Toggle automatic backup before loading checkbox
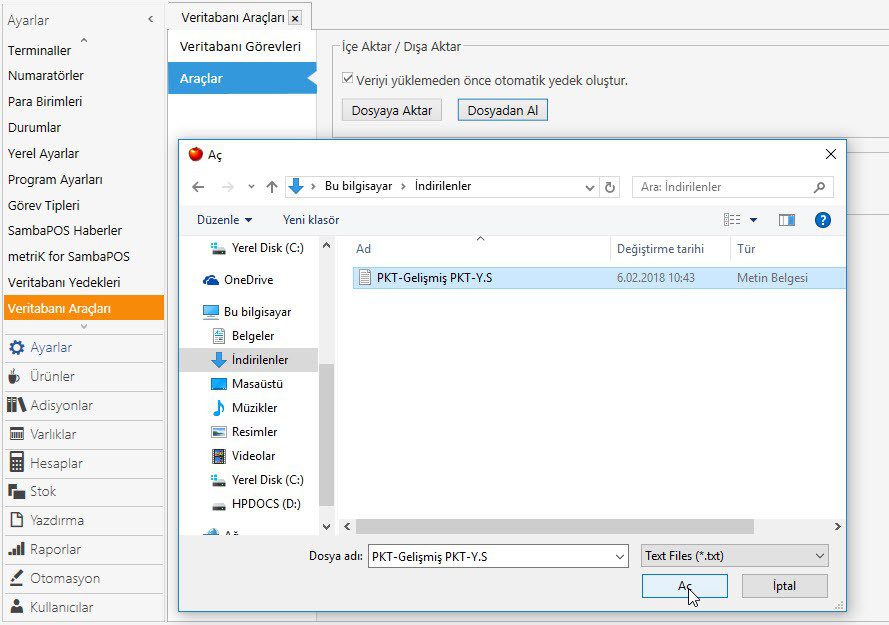 coord(348,79)
